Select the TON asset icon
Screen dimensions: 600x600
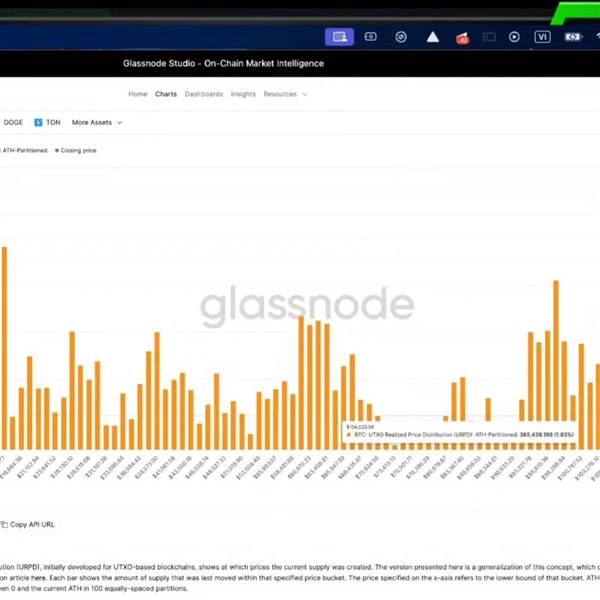(x=38, y=122)
